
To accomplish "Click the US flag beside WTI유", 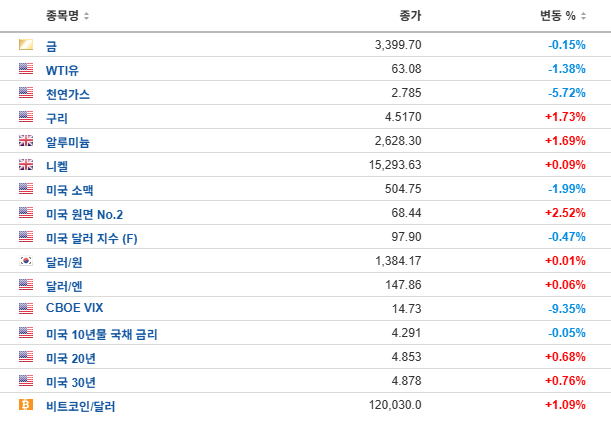I will (x=26, y=69).
